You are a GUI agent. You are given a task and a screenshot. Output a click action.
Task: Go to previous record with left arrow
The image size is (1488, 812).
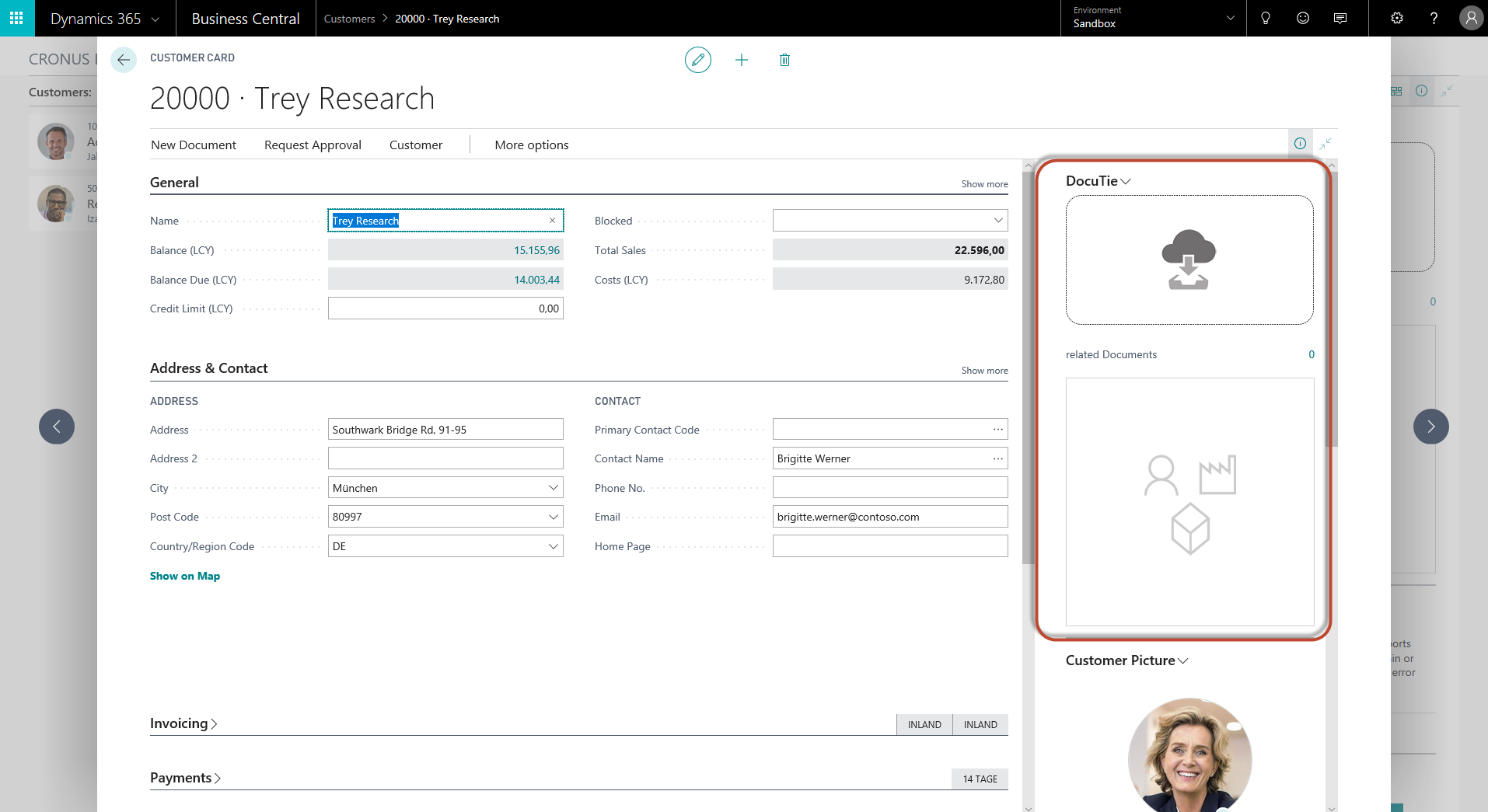tap(57, 427)
